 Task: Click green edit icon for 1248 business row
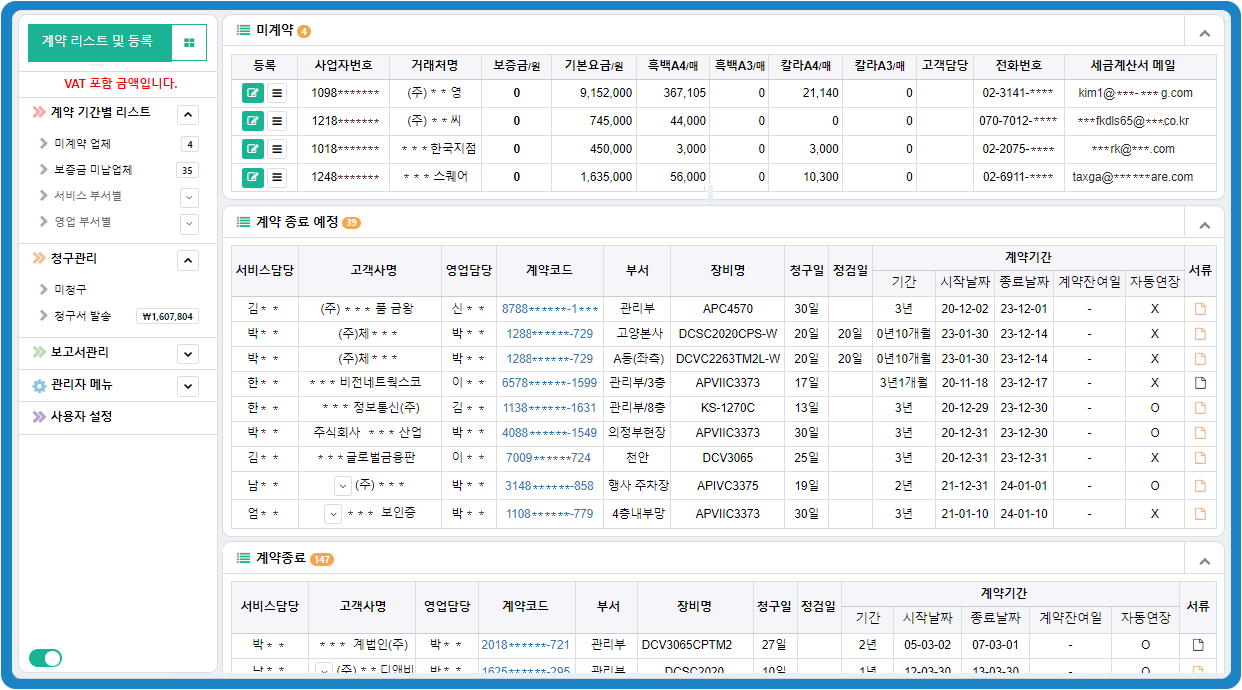point(253,177)
